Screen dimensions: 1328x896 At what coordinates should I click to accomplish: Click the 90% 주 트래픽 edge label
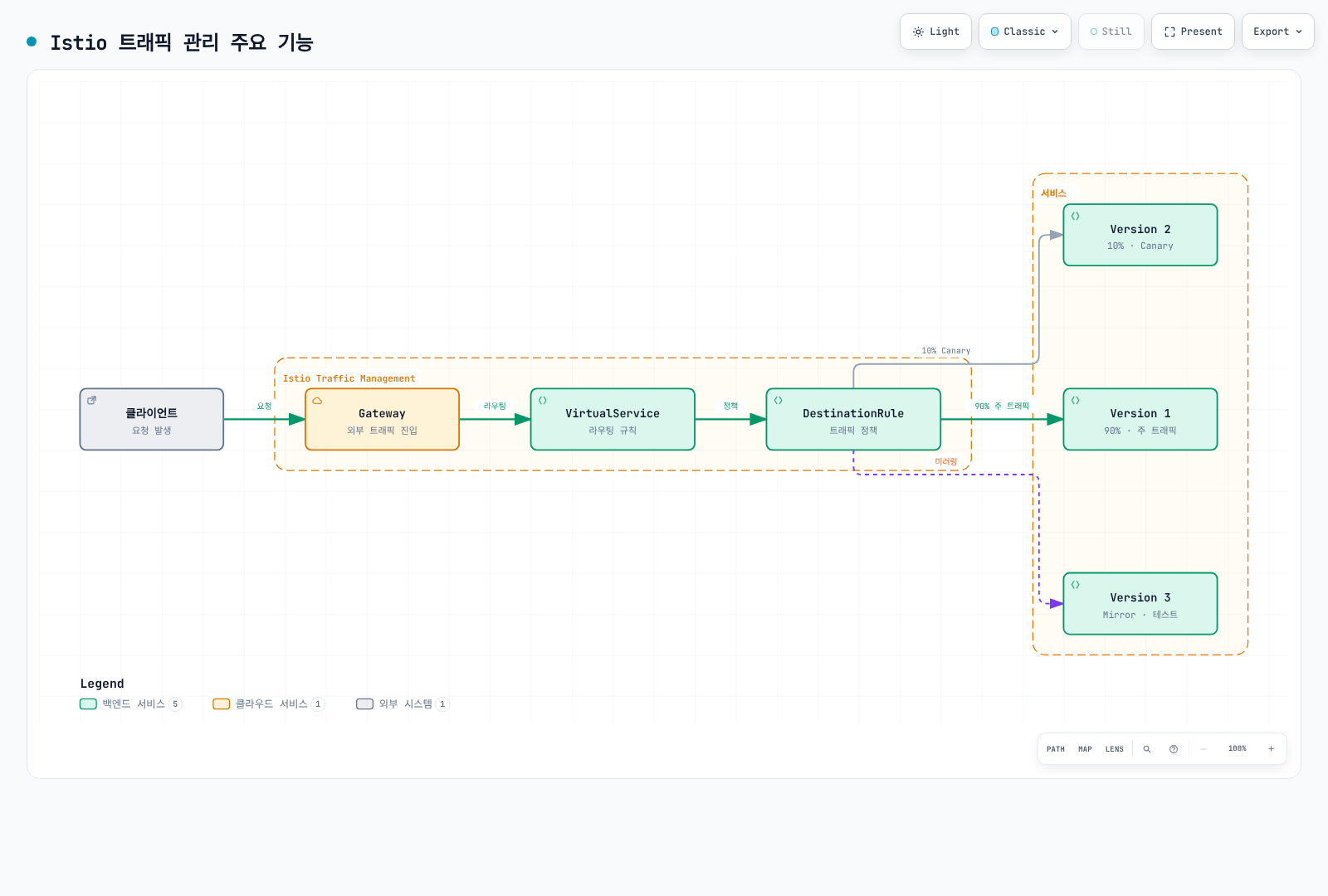coord(1002,407)
